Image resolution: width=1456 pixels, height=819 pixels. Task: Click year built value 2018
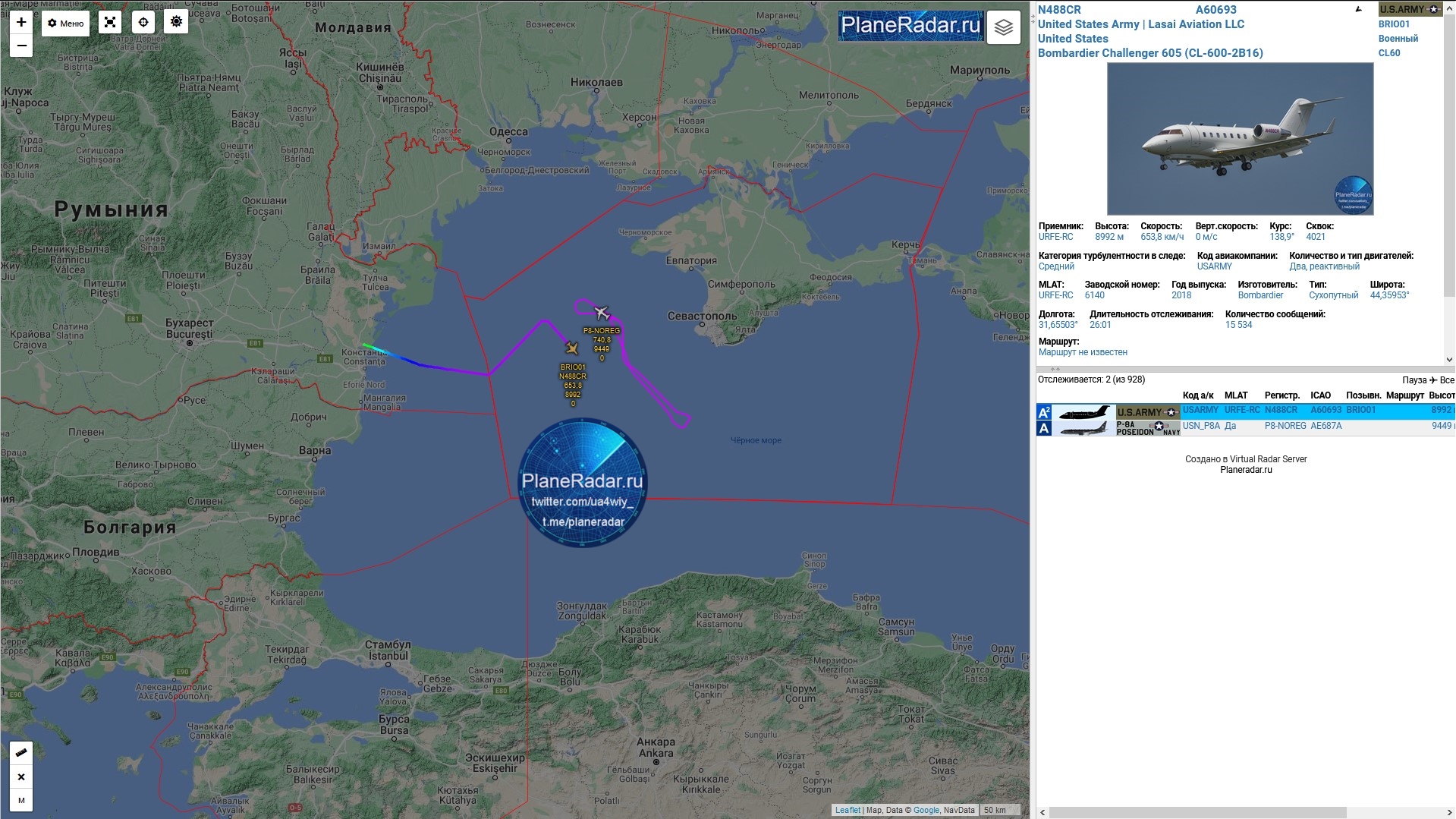click(1181, 295)
